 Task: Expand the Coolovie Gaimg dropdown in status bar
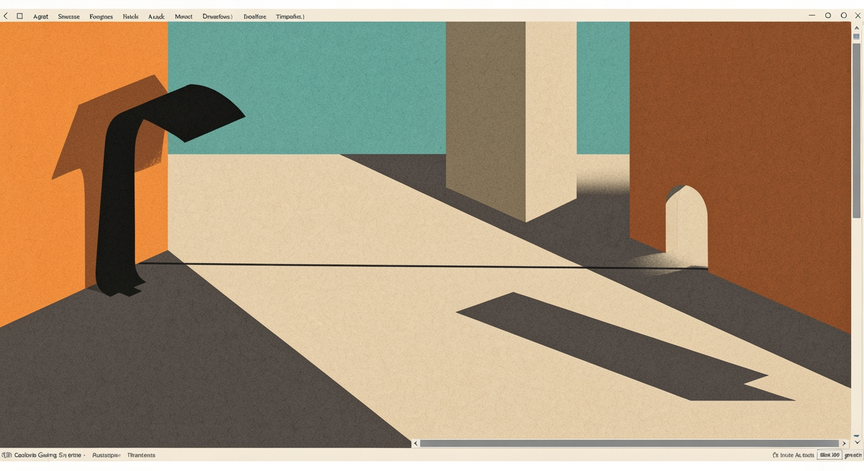tap(84, 455)
